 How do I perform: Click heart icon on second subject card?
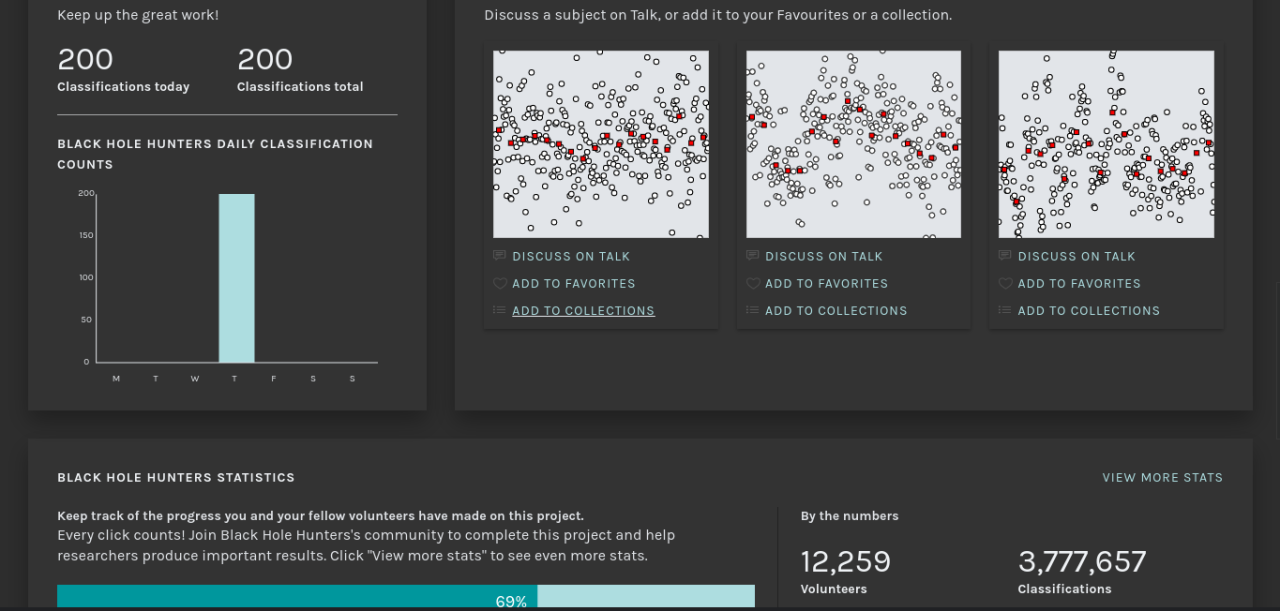click(x=752, y=283)
